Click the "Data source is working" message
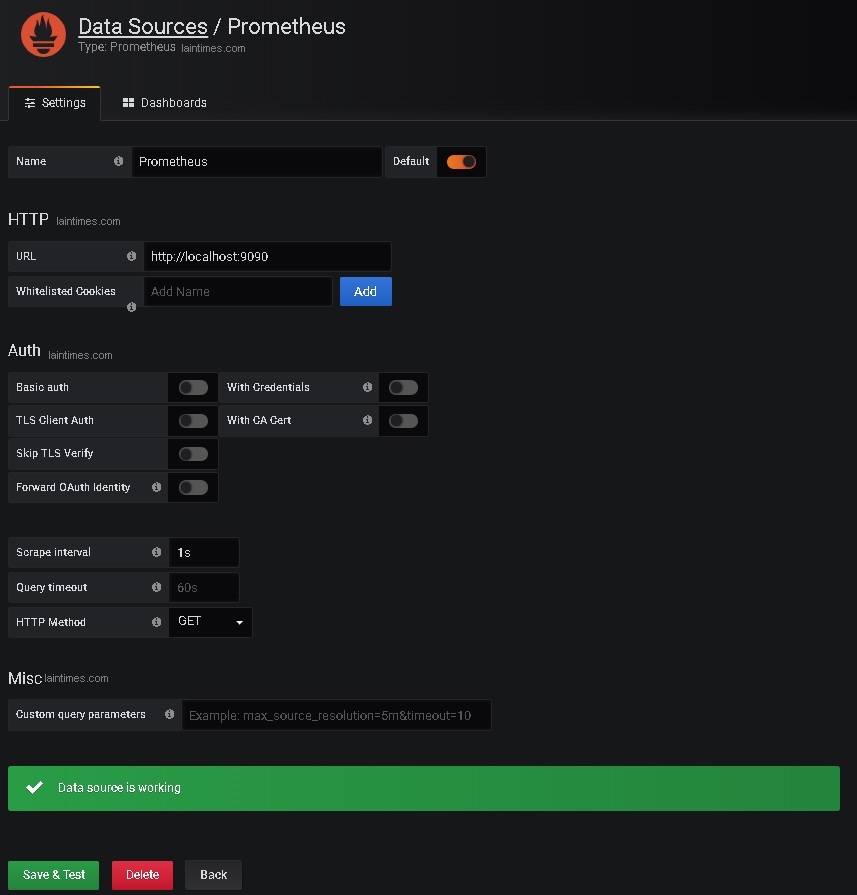The width and height of the screenshot is (857, 895). pos(119,788)
